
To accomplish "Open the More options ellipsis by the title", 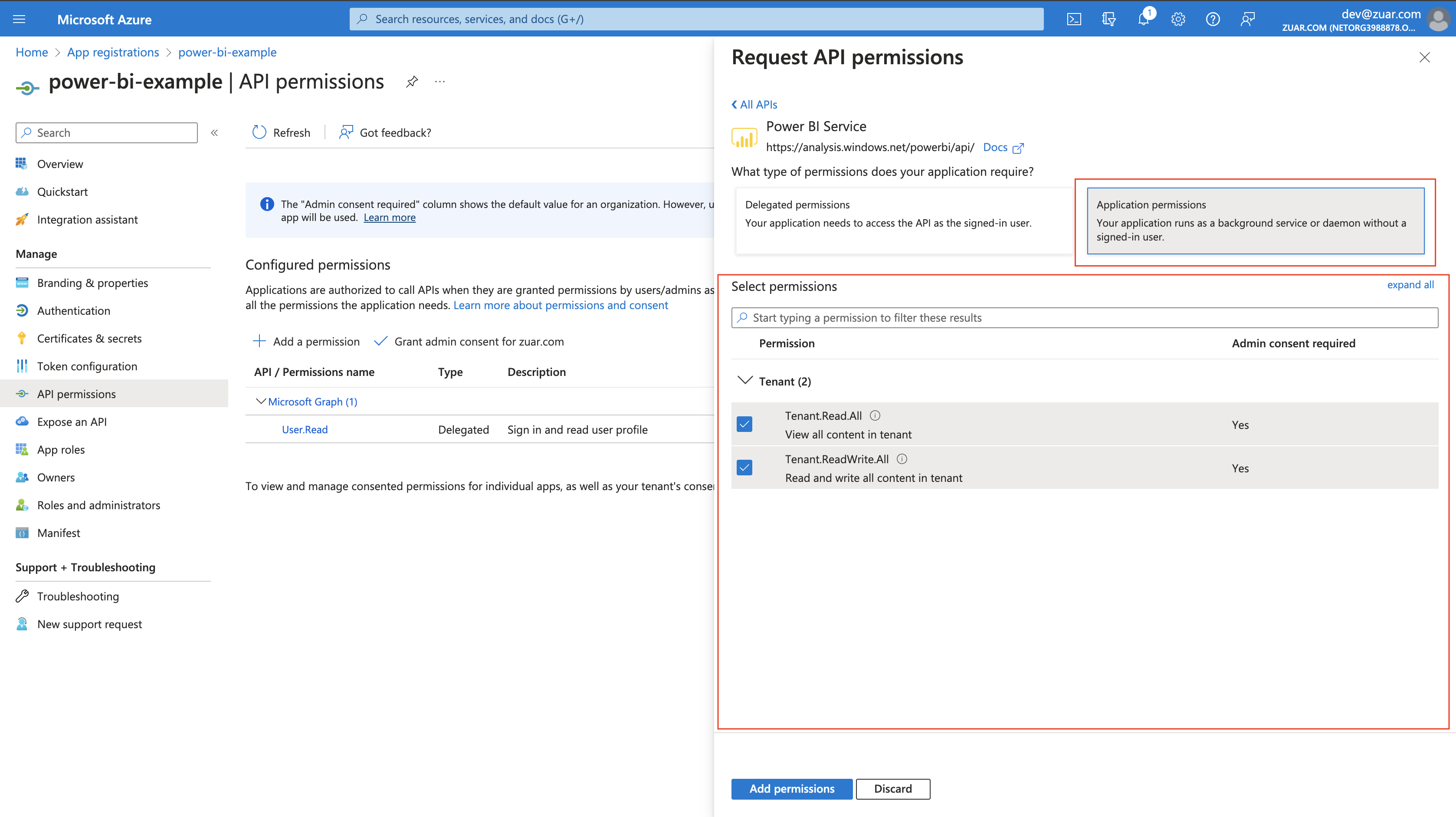I will click(440, 82).
